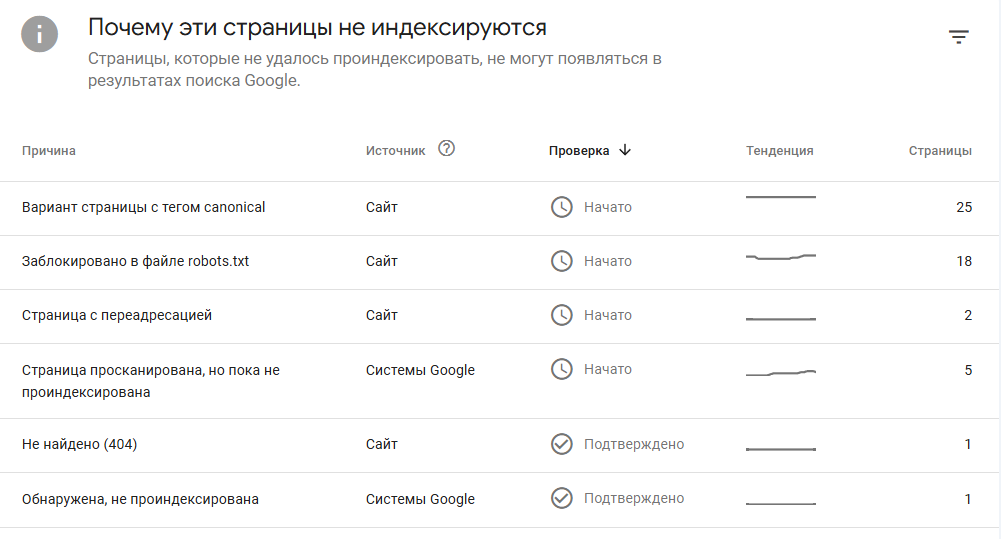
Task: Open the filter rows icon
Action: [958, 38]
